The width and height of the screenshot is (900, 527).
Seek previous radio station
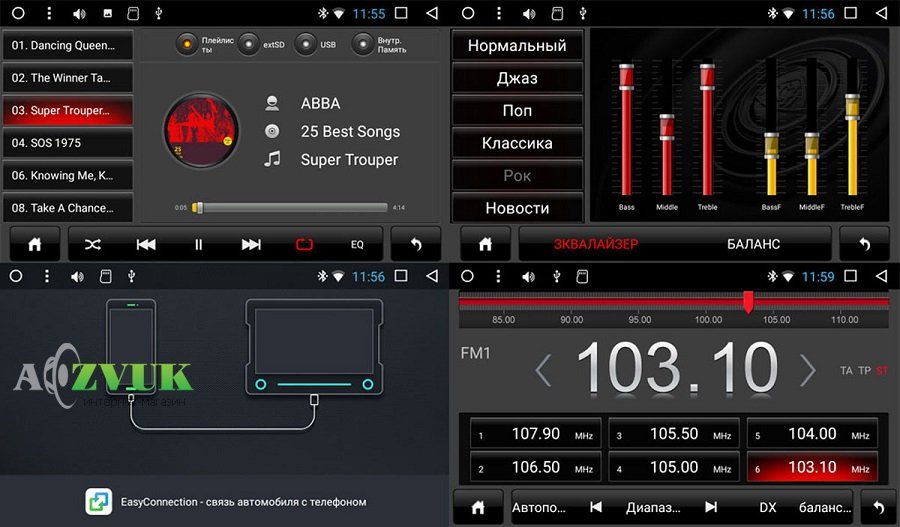tap(596, 507)
